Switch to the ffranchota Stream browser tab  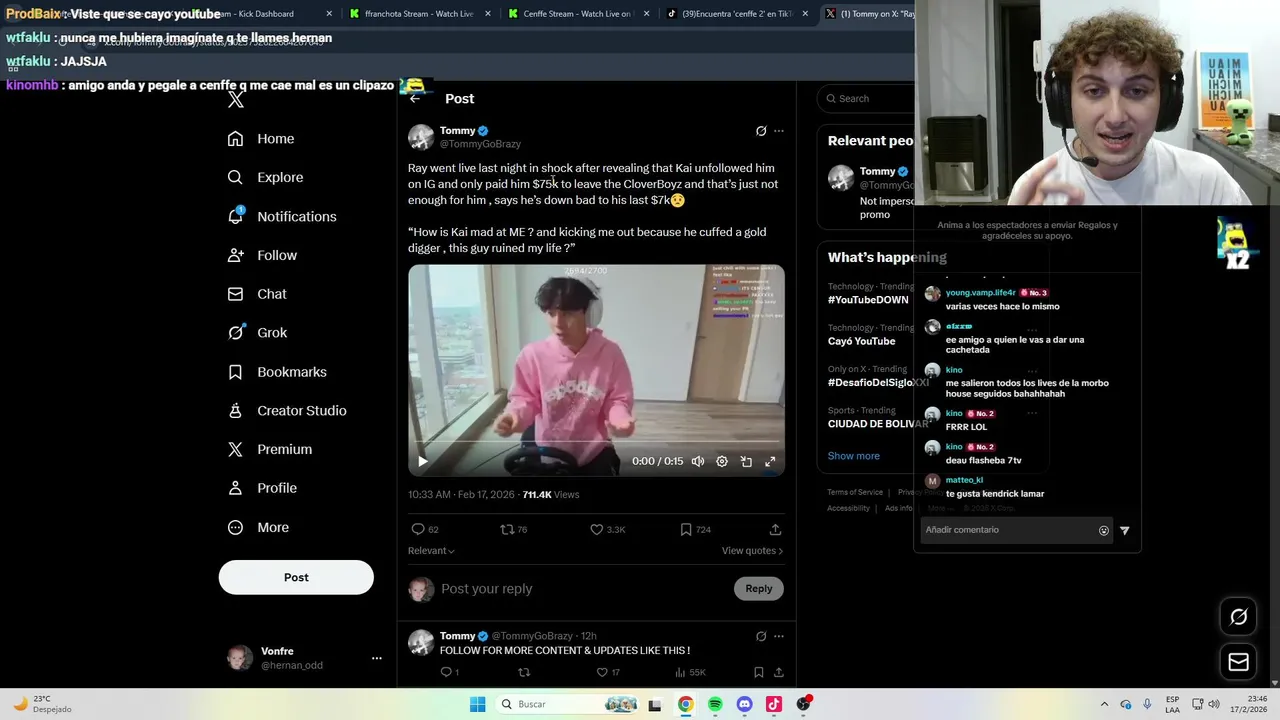pos(420,14)
